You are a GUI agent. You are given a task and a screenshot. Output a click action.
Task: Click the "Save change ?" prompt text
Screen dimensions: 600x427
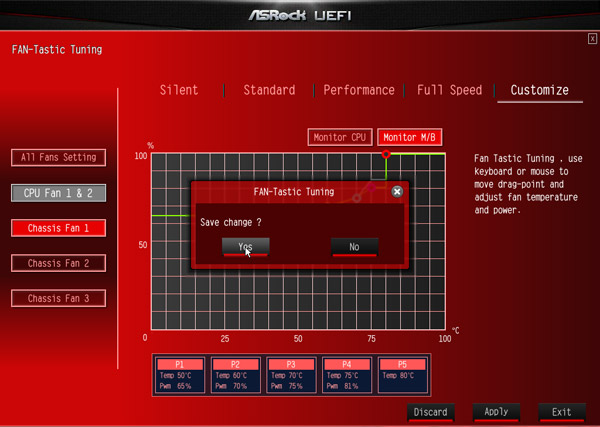click(231, 223)
